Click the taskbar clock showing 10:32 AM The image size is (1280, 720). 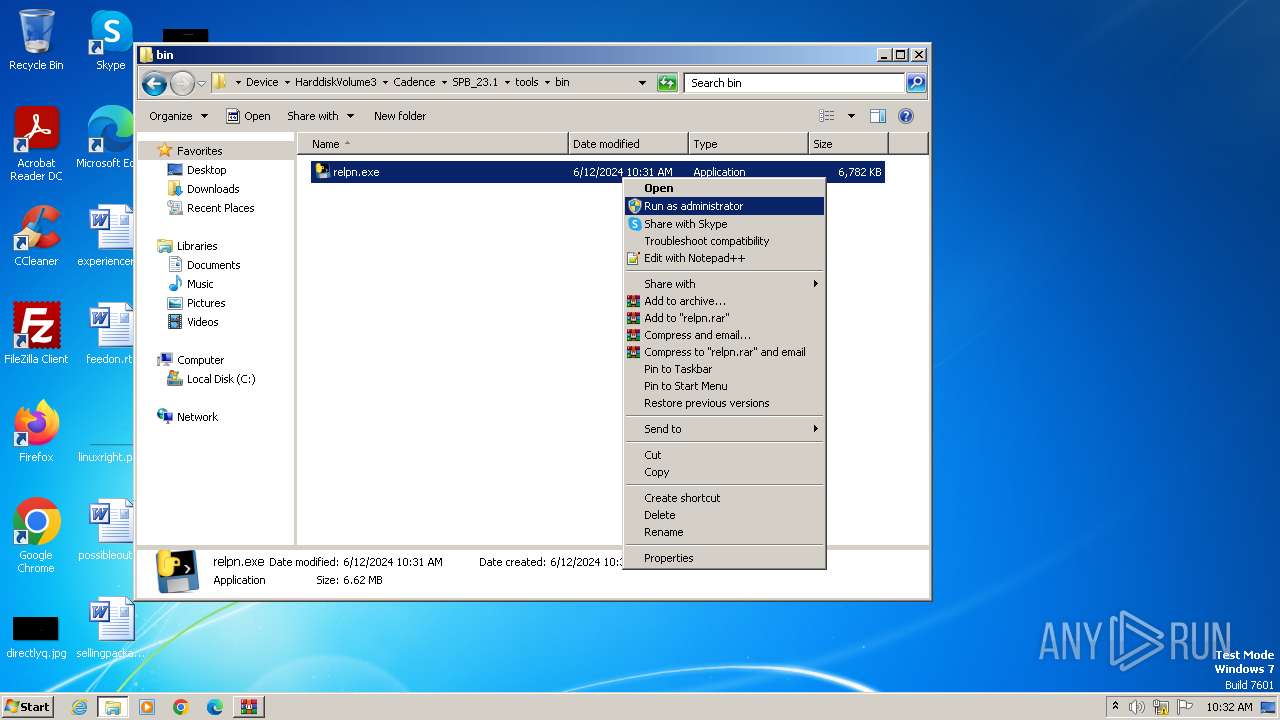1229,707
